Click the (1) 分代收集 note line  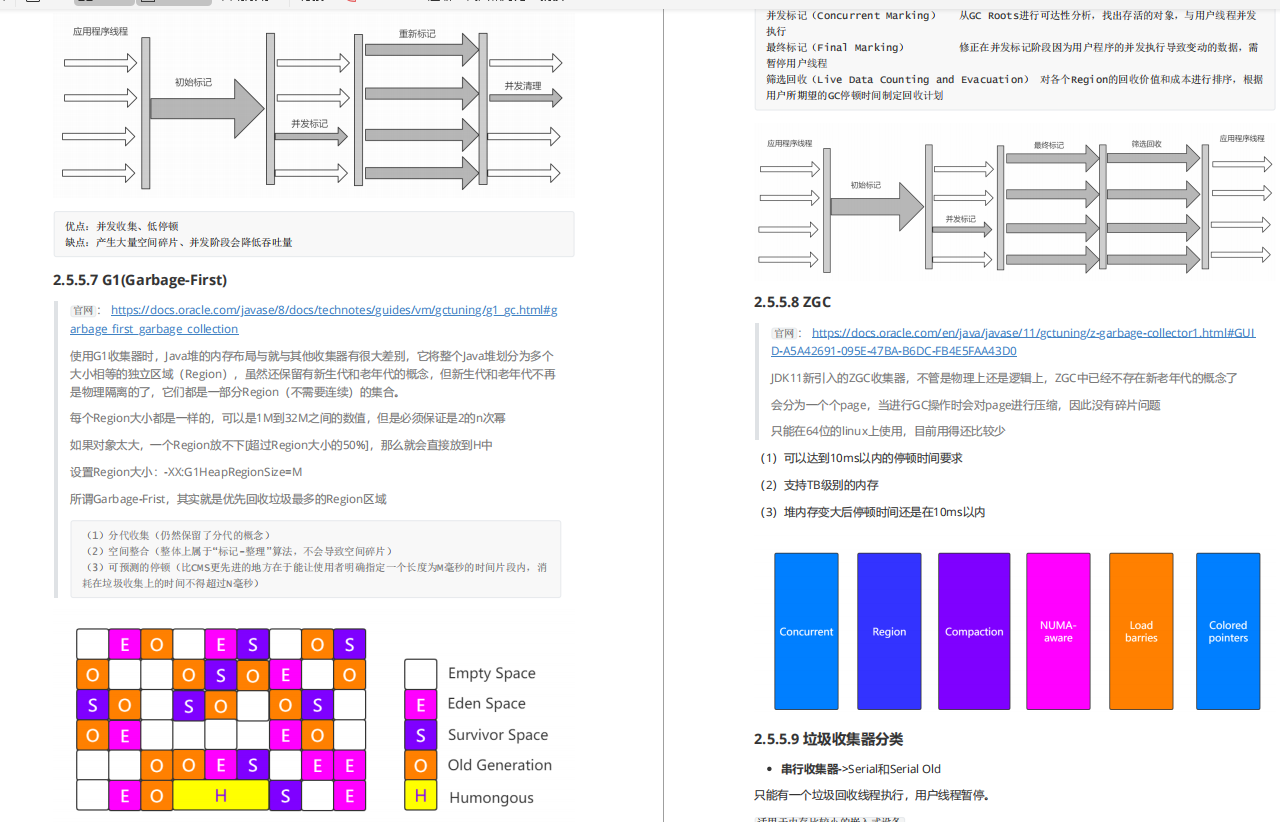point(178,535)
